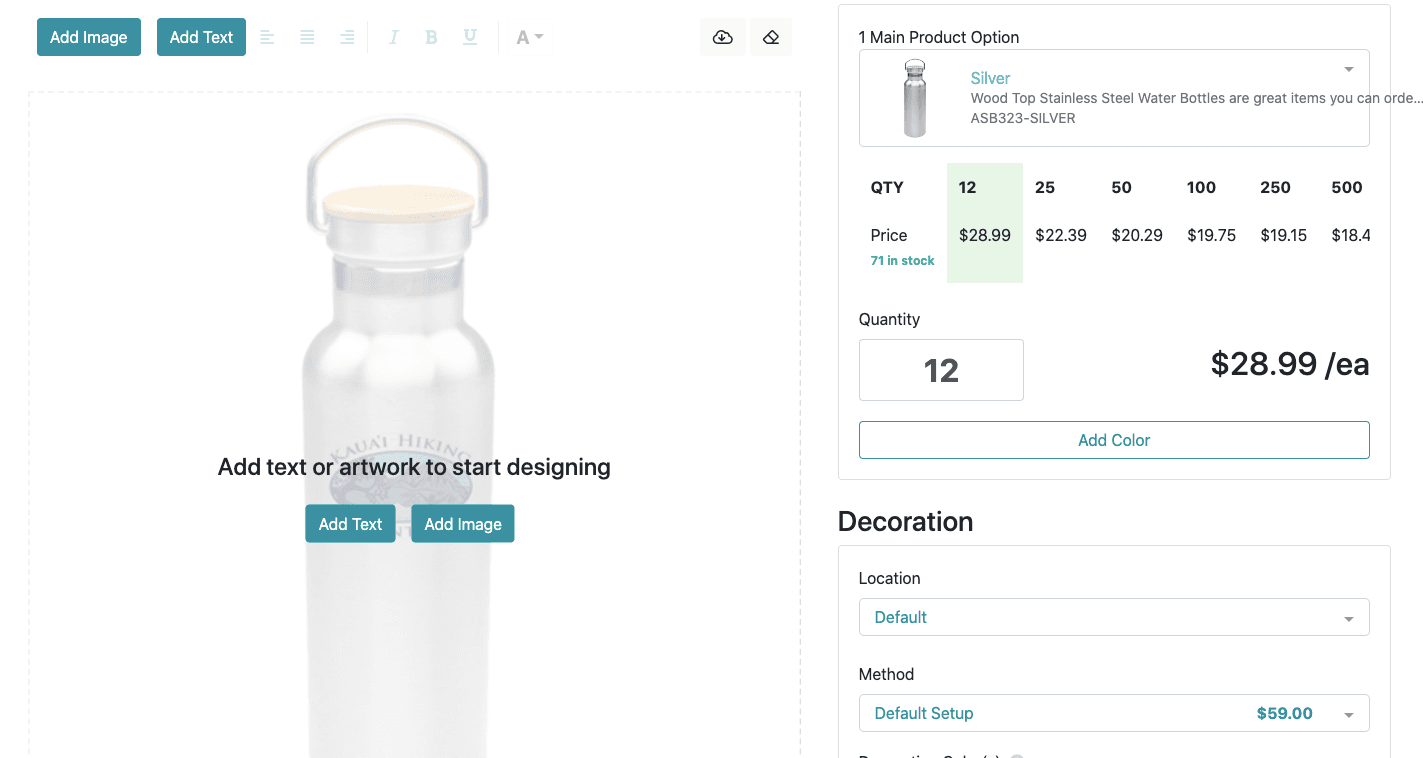Select the 25 quantity price tier
The width and height of the screenshot is (1423, 758).
(1061, 222)
